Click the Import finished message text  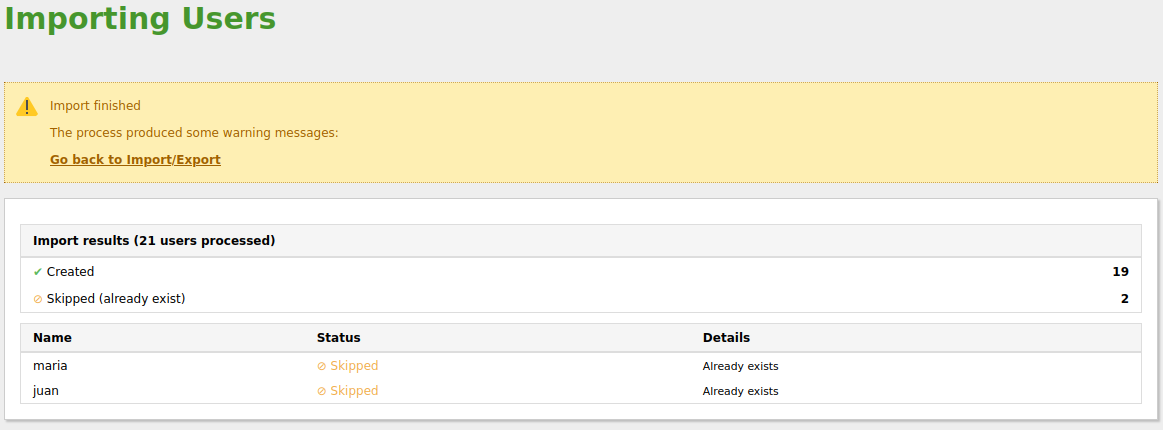pos(95,106)
